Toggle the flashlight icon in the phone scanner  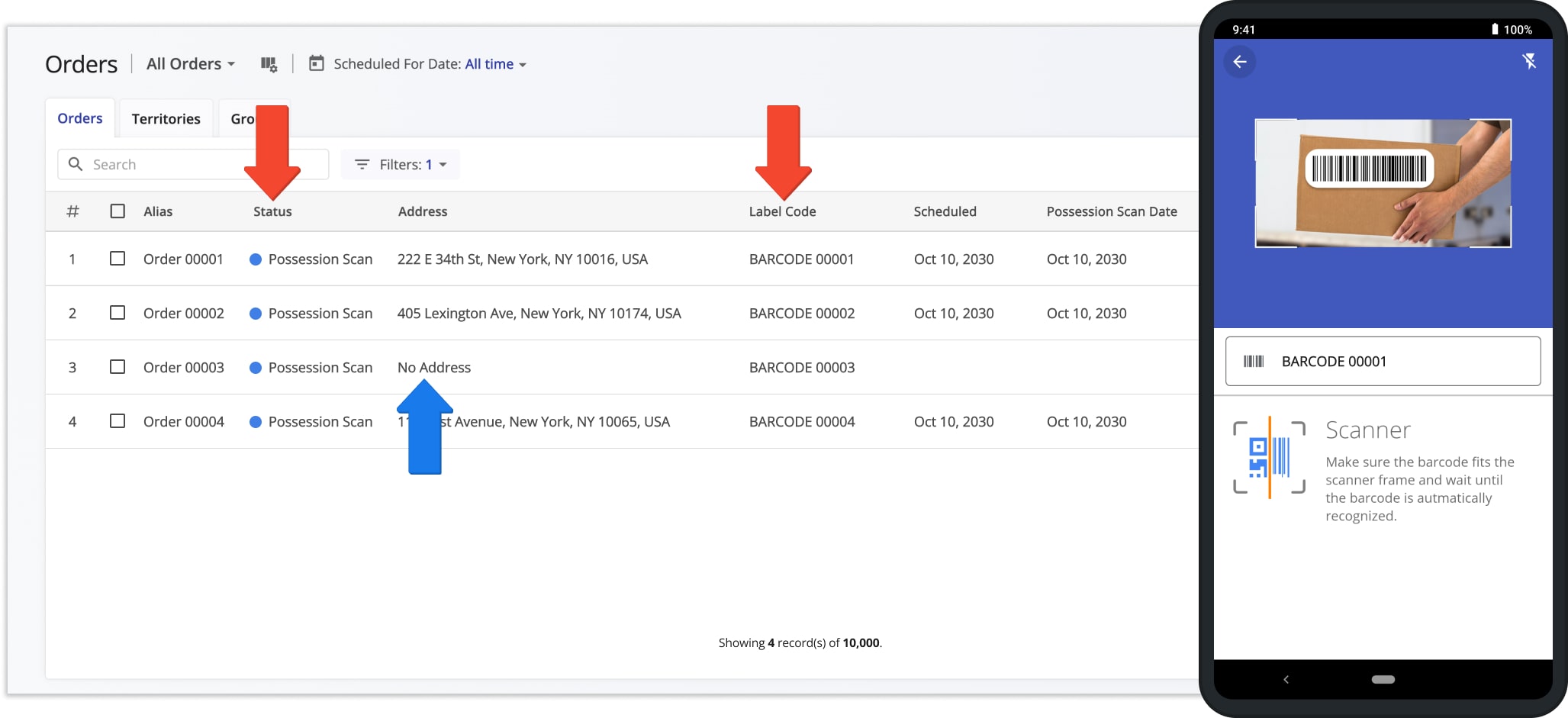tap(1528, 61)
